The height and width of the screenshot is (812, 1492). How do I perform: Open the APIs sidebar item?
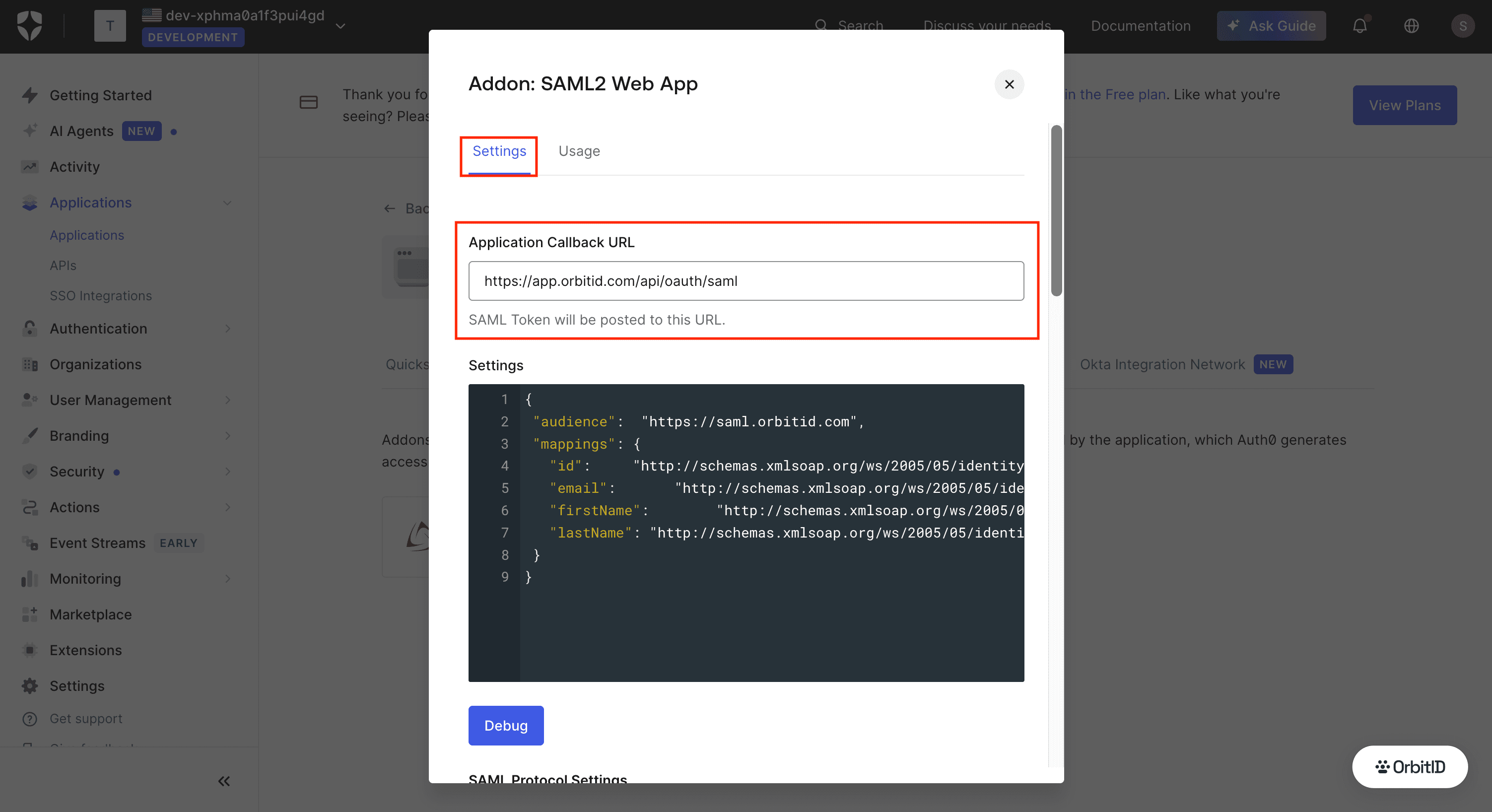coord(63,265)
